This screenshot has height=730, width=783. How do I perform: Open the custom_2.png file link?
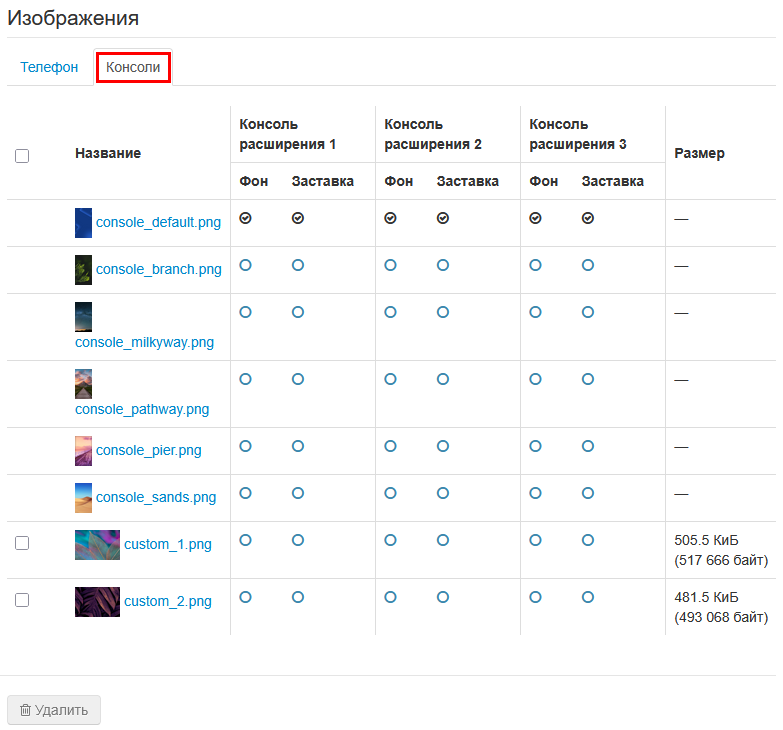click(x=168, y=602)
